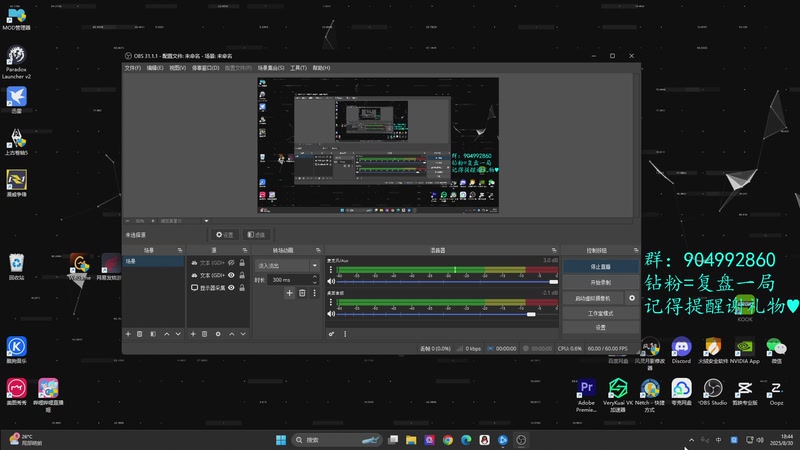Hide the second text (GDI+) source via its eye

(x=231, y=275)
